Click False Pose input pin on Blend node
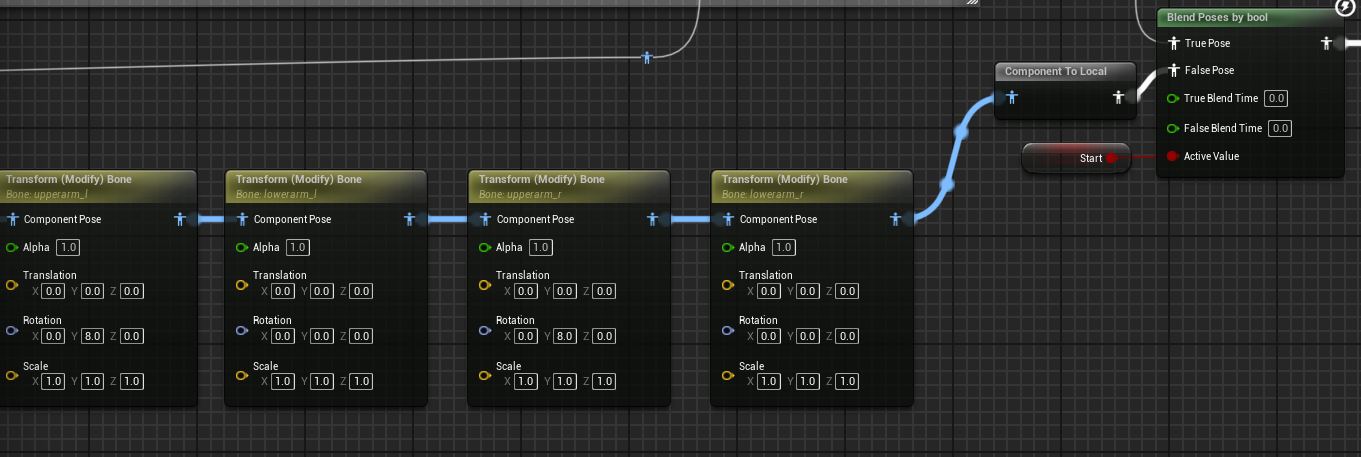1361x457 pixels. [1174, 71]
